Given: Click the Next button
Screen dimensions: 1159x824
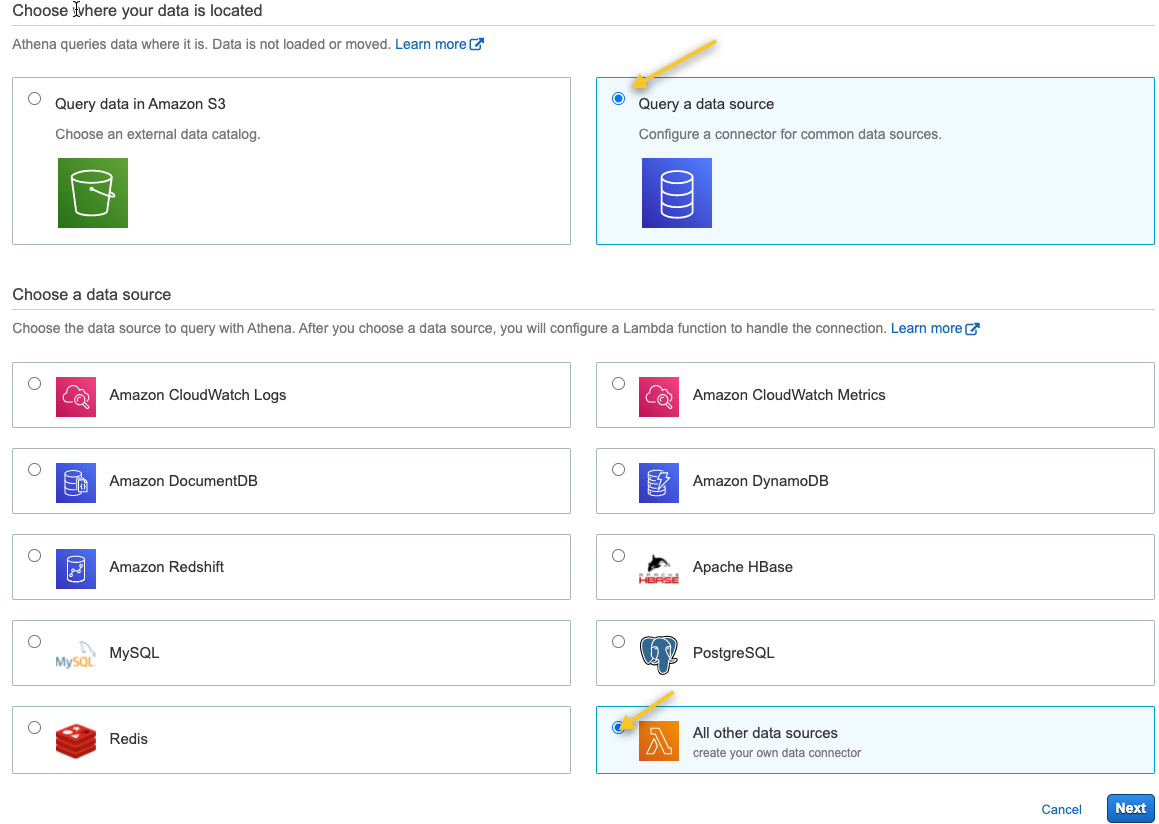Looking at the screenshot, I should tap(1130, 808).
